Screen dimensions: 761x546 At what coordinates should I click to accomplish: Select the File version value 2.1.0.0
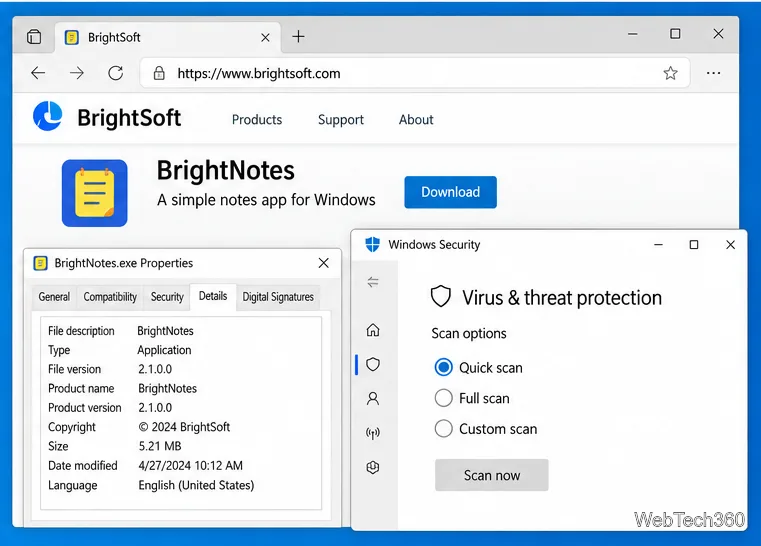[155, 369]
